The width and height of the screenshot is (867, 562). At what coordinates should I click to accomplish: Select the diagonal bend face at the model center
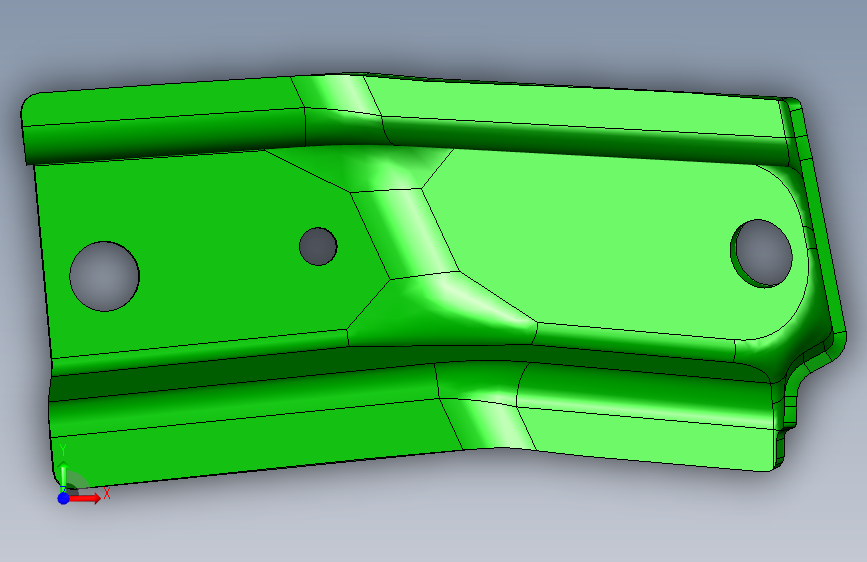[x=405, y=232]
